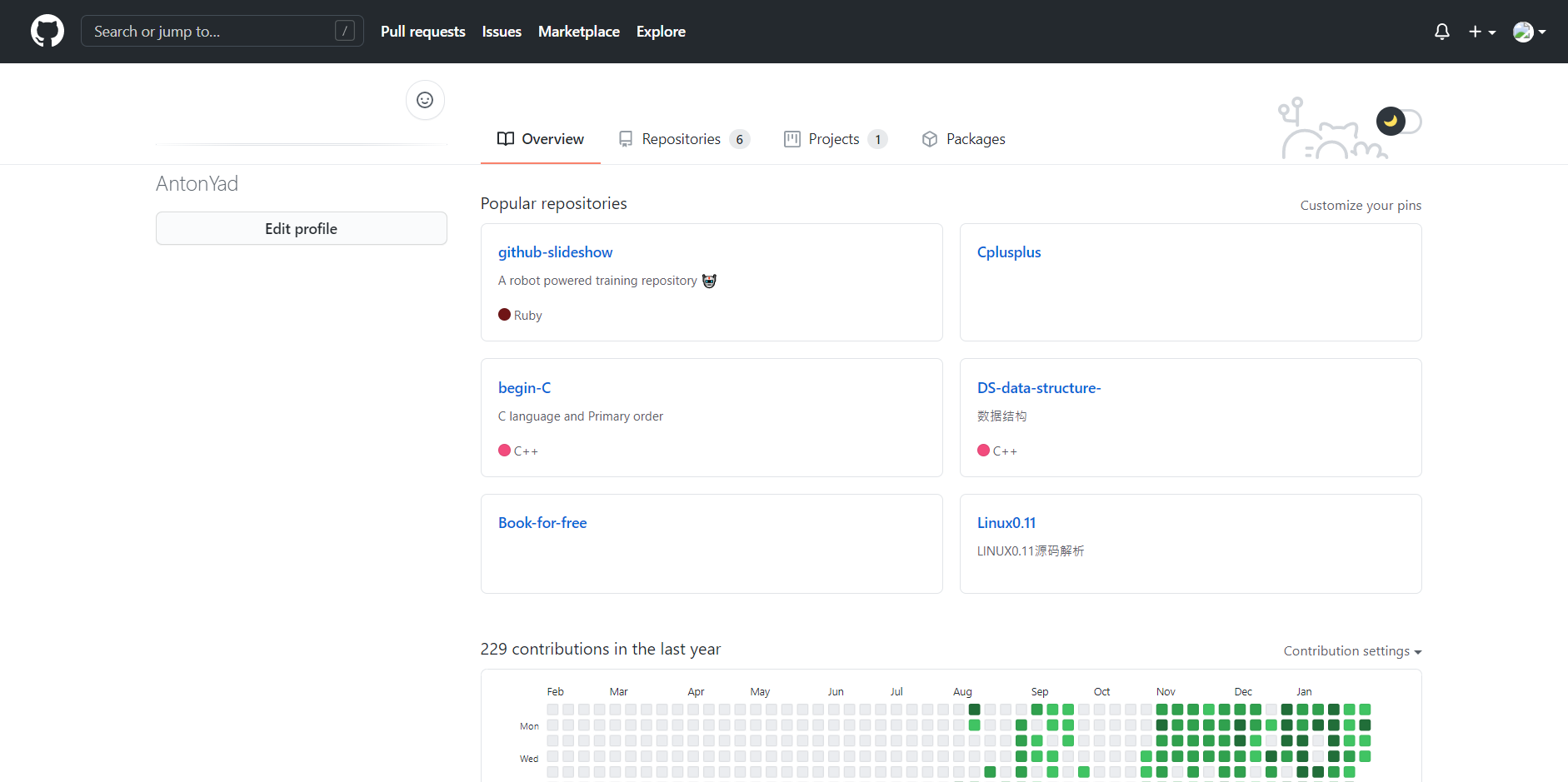This screenshot has height=782, width=1568.
Task: Click the Wed row label in contribution graph
Action: pyautogui.click(x=529, y=759)
